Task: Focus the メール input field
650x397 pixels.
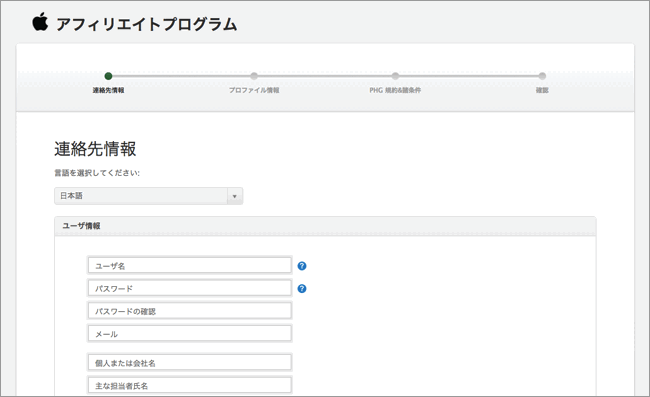Action: [x=189, y=334]
